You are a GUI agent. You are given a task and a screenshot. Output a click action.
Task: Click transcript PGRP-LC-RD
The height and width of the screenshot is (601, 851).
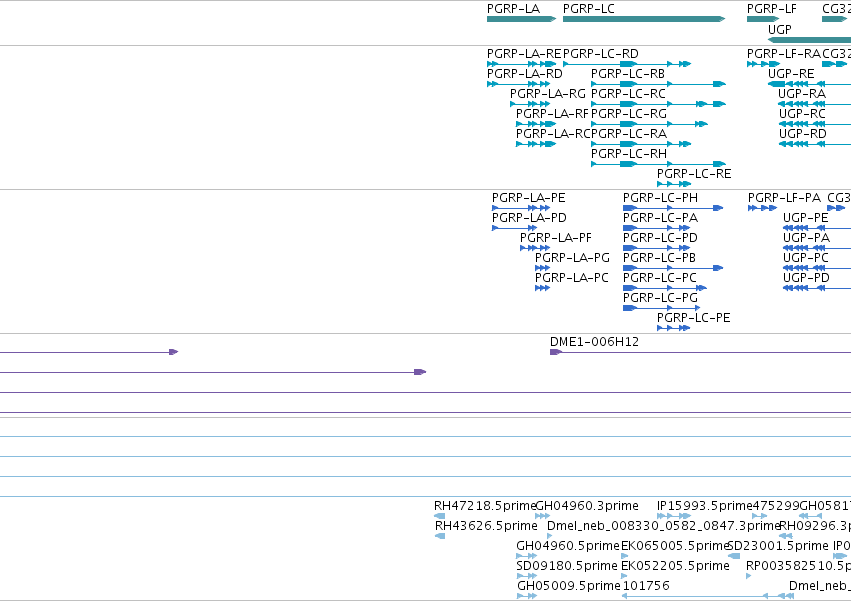(627, 64)
